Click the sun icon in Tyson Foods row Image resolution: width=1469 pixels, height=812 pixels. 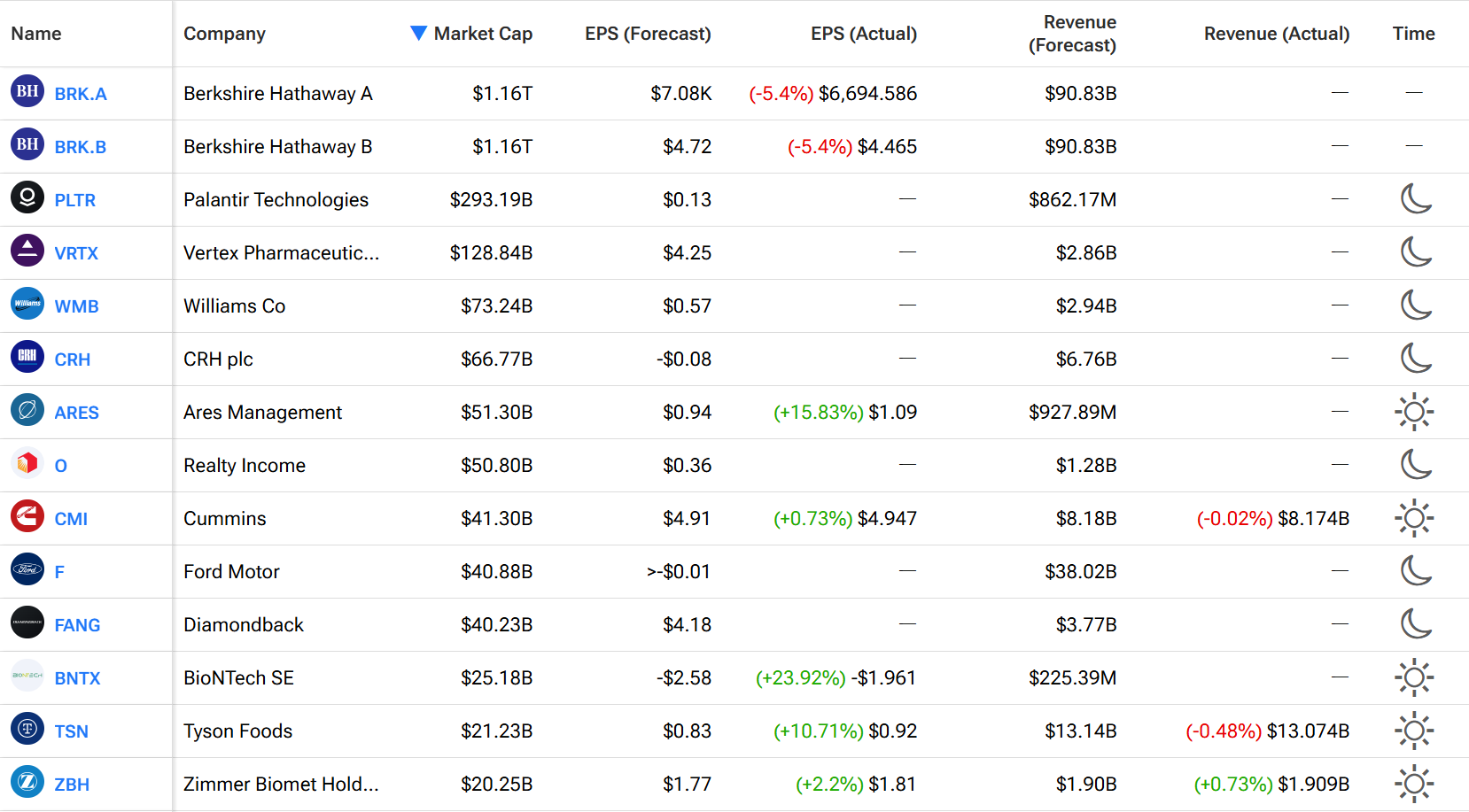pyautogui.click(x=1414, y=731)
